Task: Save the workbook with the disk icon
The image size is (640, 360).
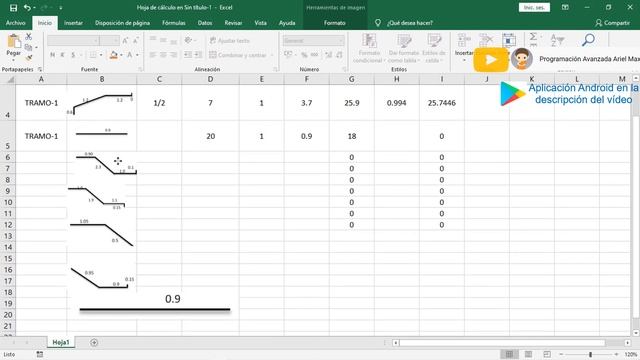Action: 13,7
